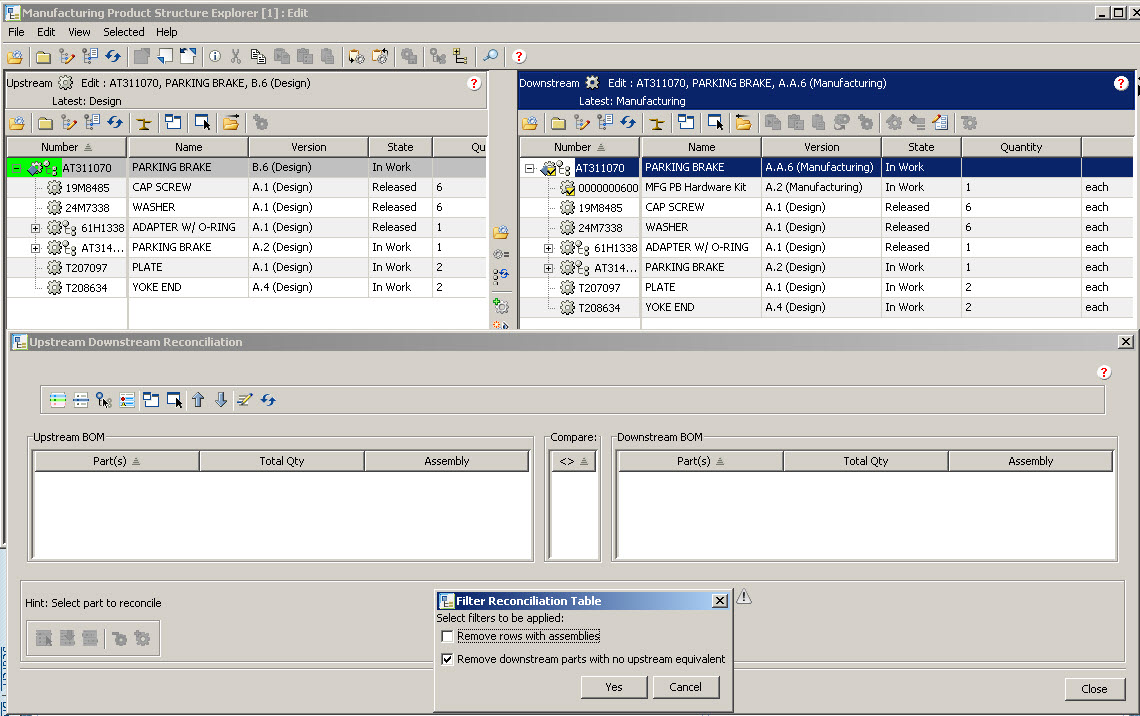Open the File menu
Image resolution: width=1140 pixels, height=716 pixels.
(x=16, y=32)
